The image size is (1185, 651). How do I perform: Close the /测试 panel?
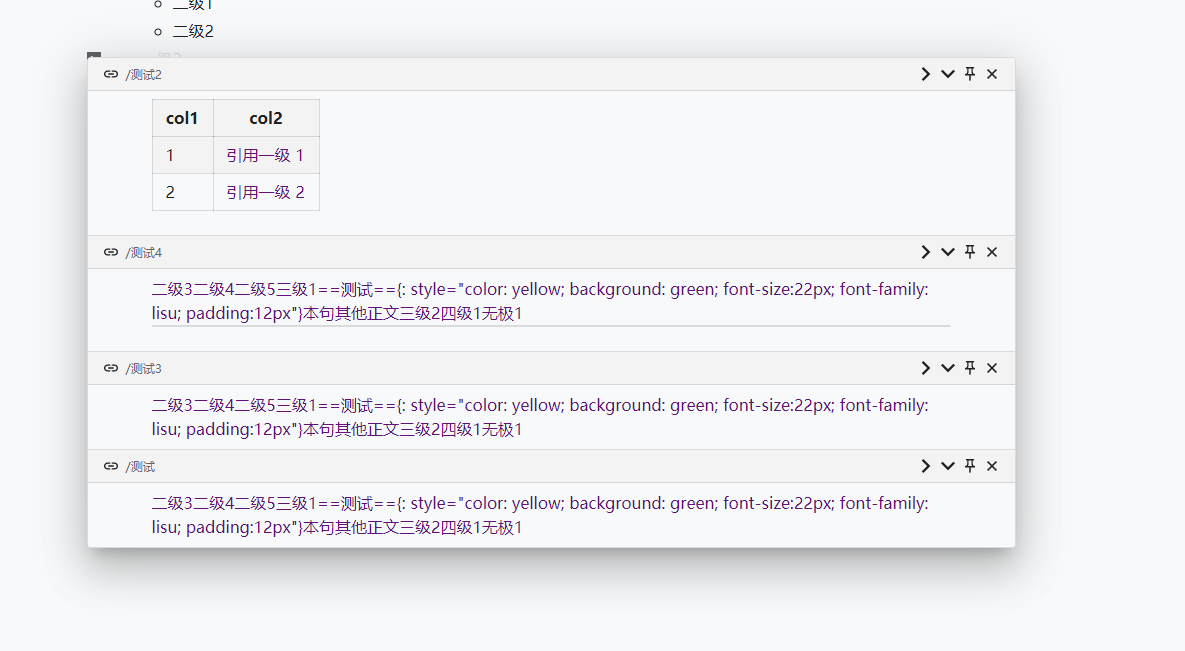992,466
